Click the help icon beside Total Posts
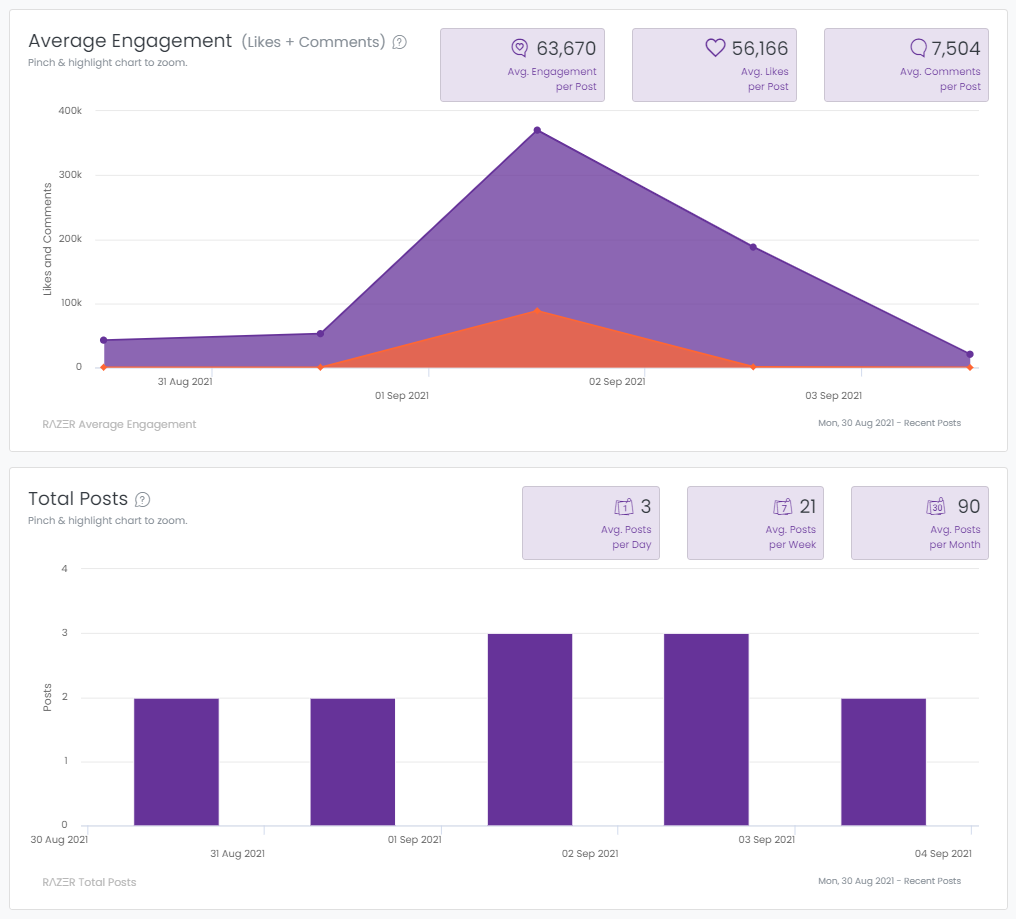 [143, 499]
